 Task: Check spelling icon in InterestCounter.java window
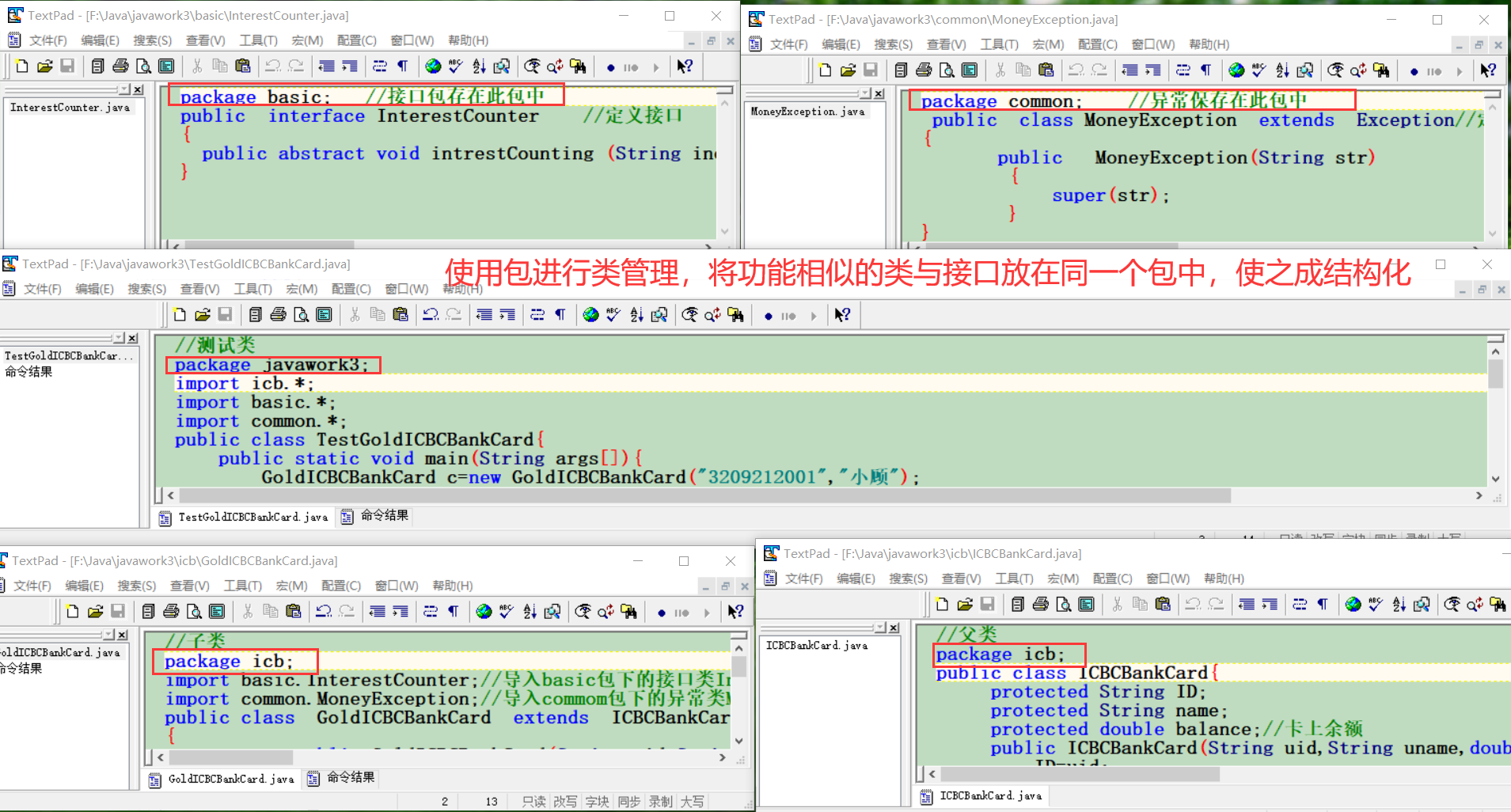pos(456,66)
